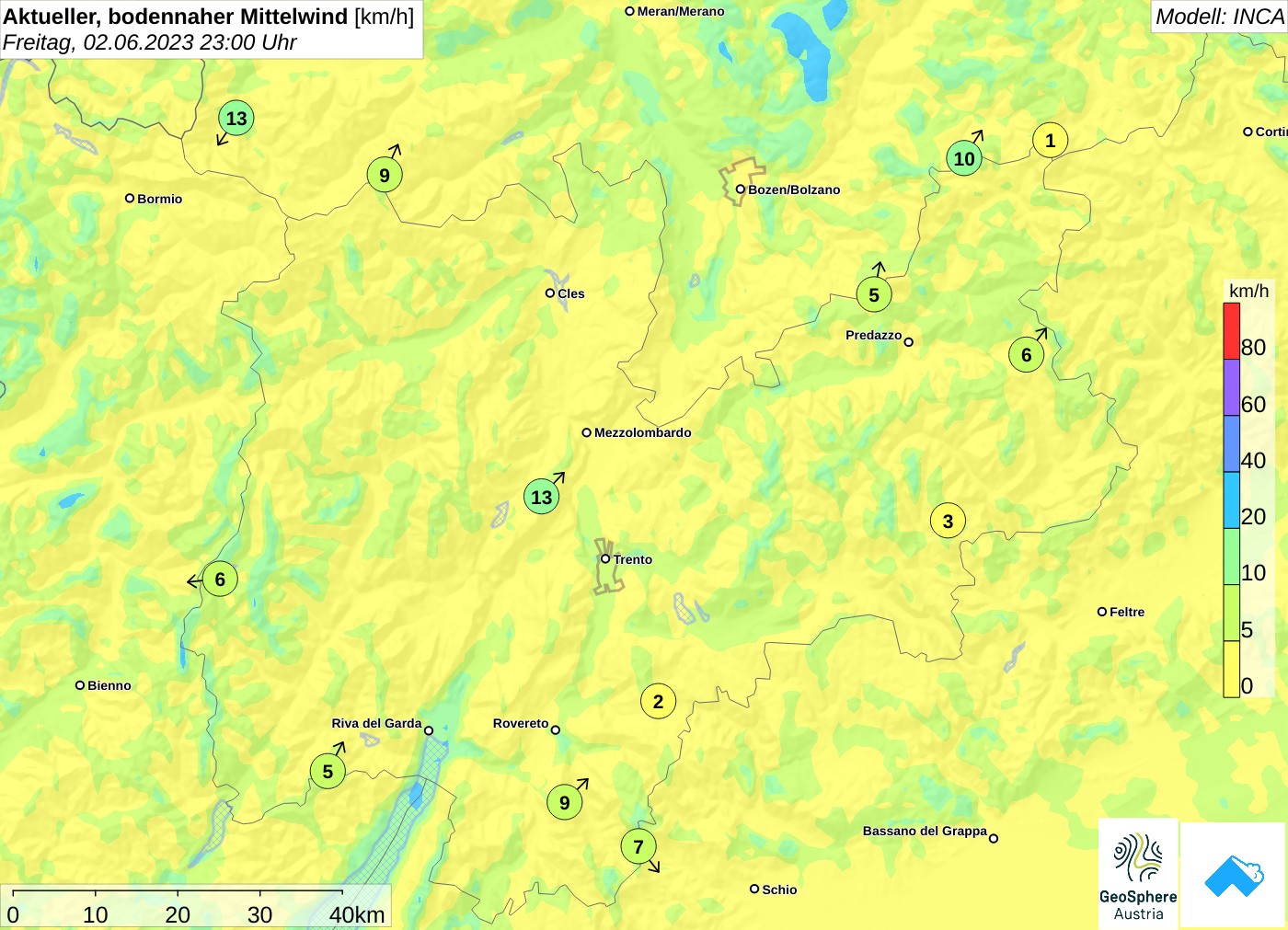Click the 'Aktueller, bodennaher Mittelwind' title
The image size is (1288, 930).
(176, 16)
